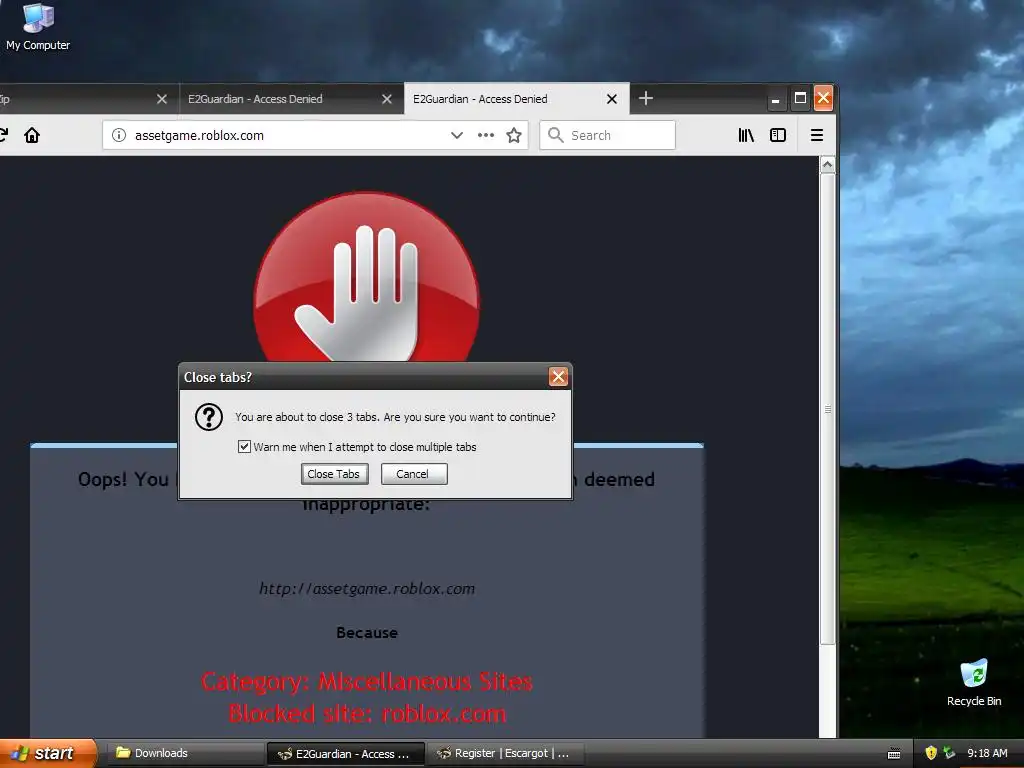This screenshot has width=1024, height=768.
Task: Click the 'Because' text on blocked page
Action: (x=367, y=633)
